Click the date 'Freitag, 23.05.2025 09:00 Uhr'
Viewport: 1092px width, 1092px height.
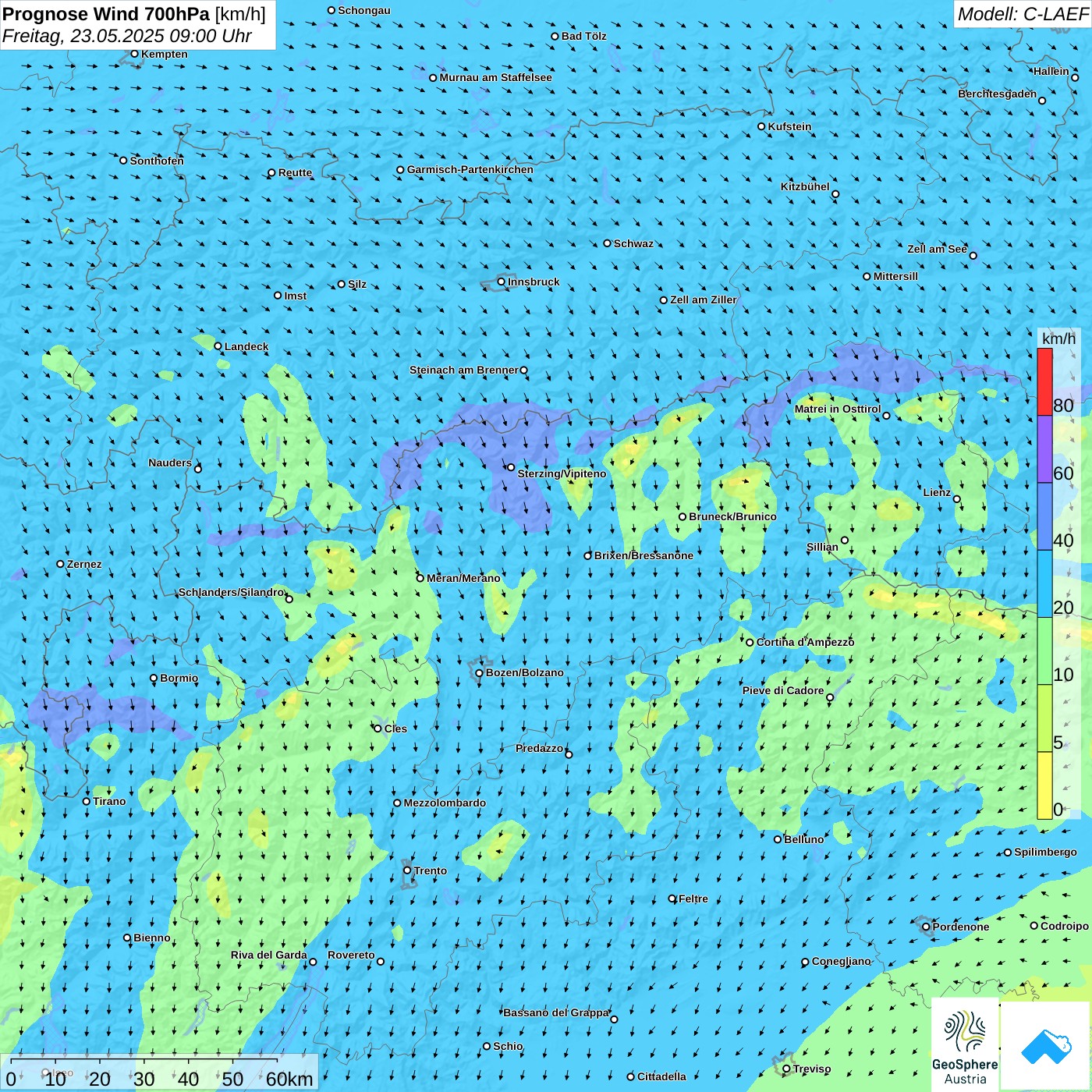[x=127, y=36]
